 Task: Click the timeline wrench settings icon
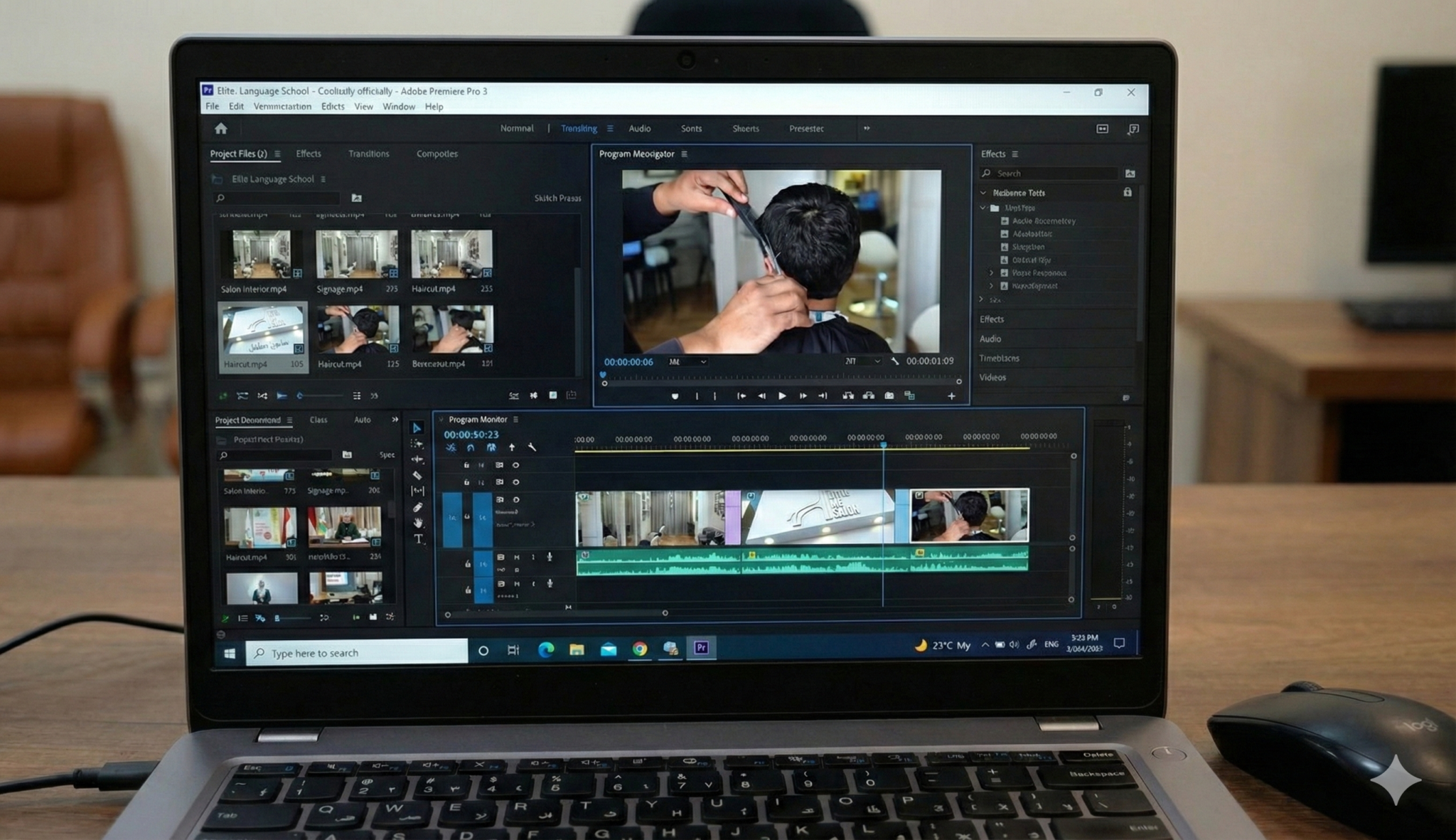pyautogui.click(x=532, y=447)
